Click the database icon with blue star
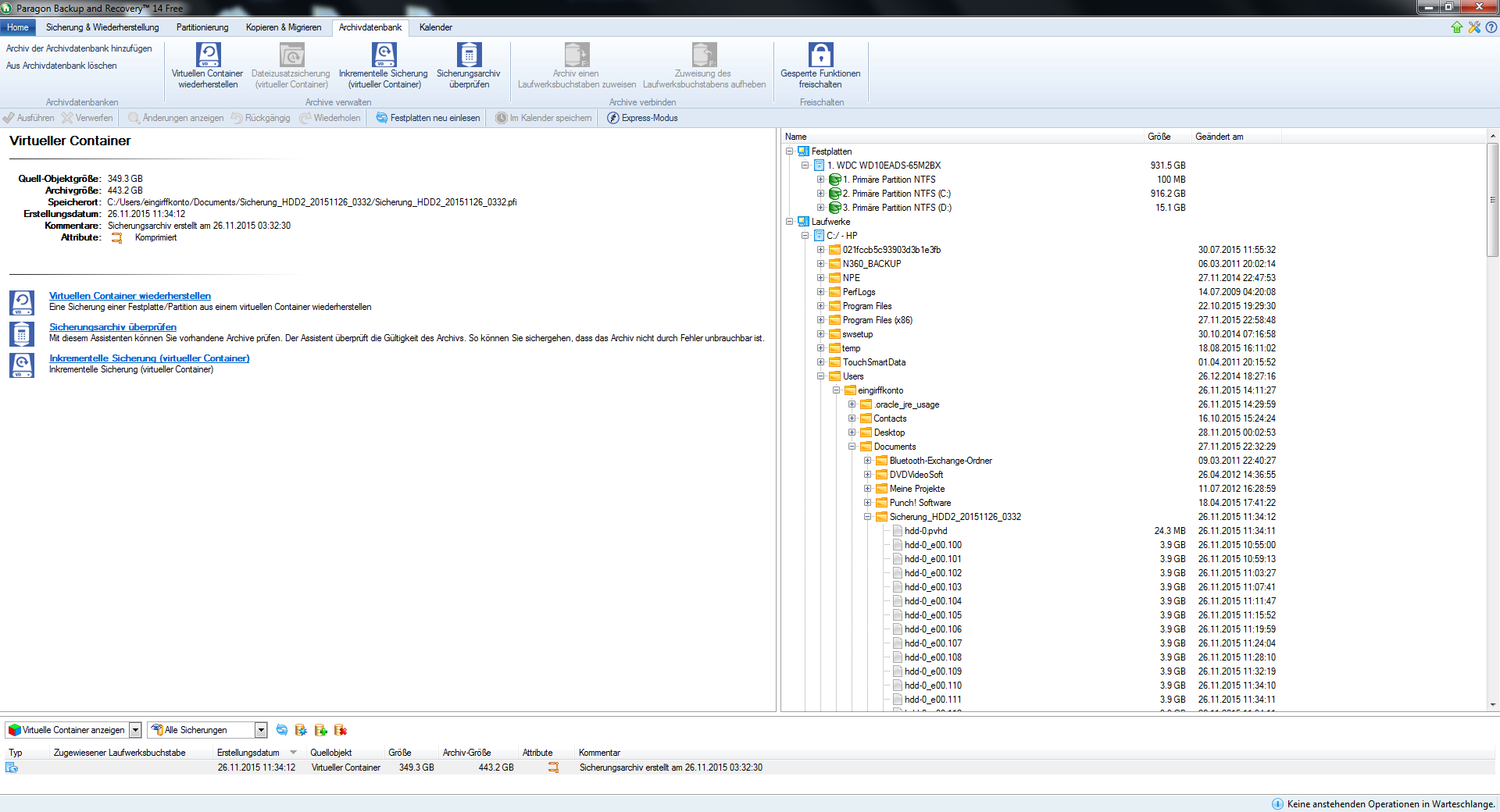The width and height of the screenshot is (1500, 812). point(301,730)
